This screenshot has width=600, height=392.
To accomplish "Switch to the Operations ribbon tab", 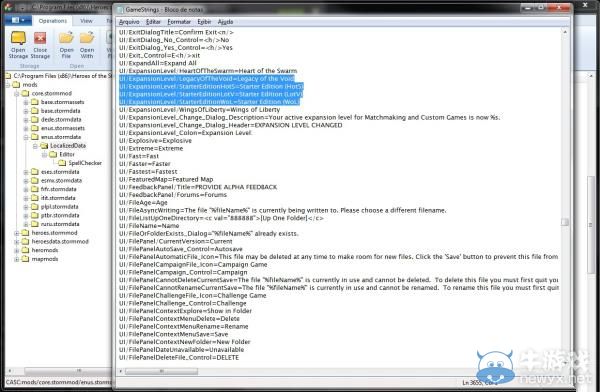I will pyautogui.click(x=53, y=21).
